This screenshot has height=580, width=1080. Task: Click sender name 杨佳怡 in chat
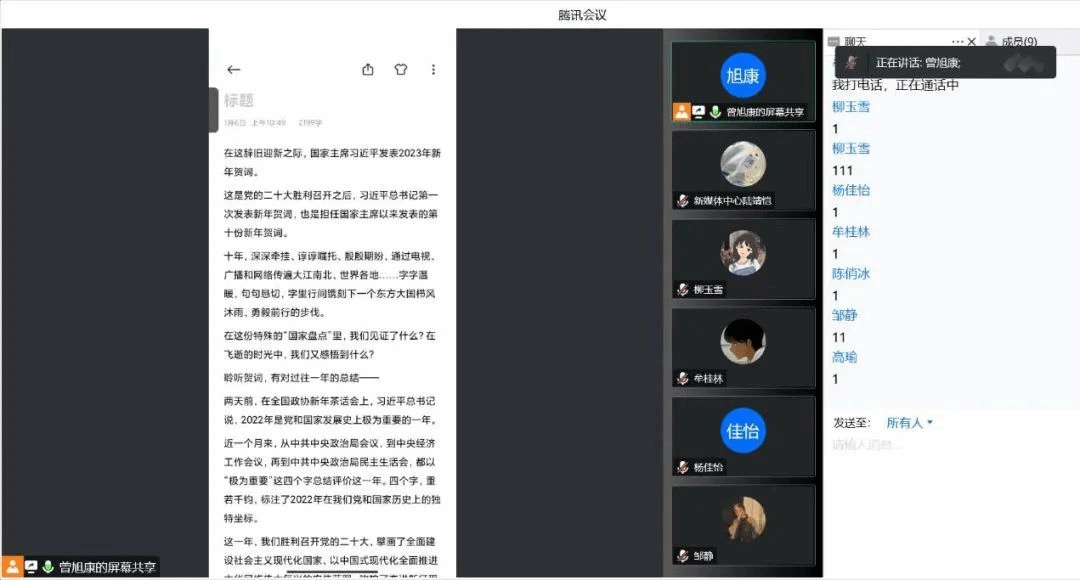851,190
